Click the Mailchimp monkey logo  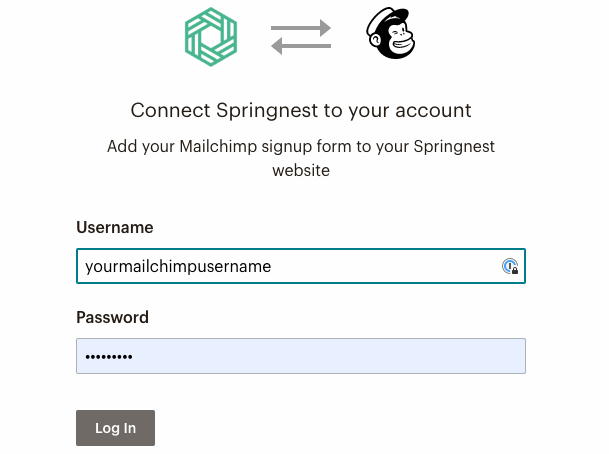(390, 34)
